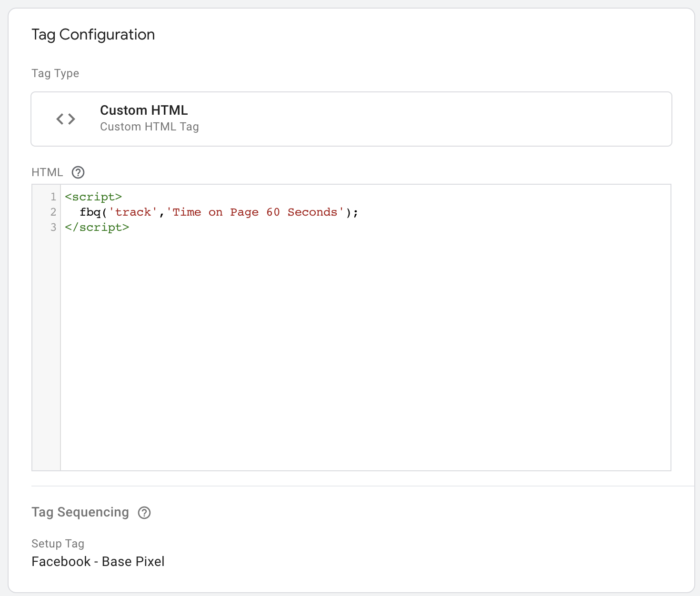This screenshot has height=596, width=700.
Task: Open the Tag Sequencing help icon
Action: [144, 513]
